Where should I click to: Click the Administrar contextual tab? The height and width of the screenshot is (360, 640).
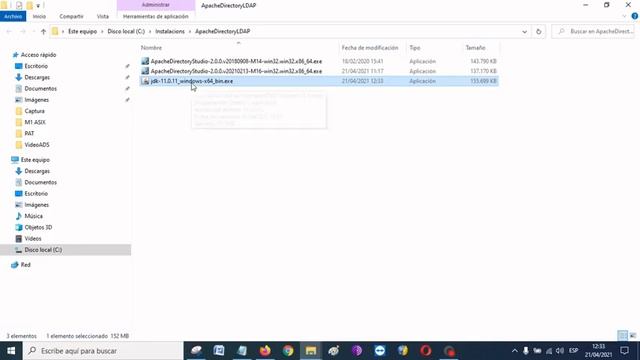coord(156,5)
